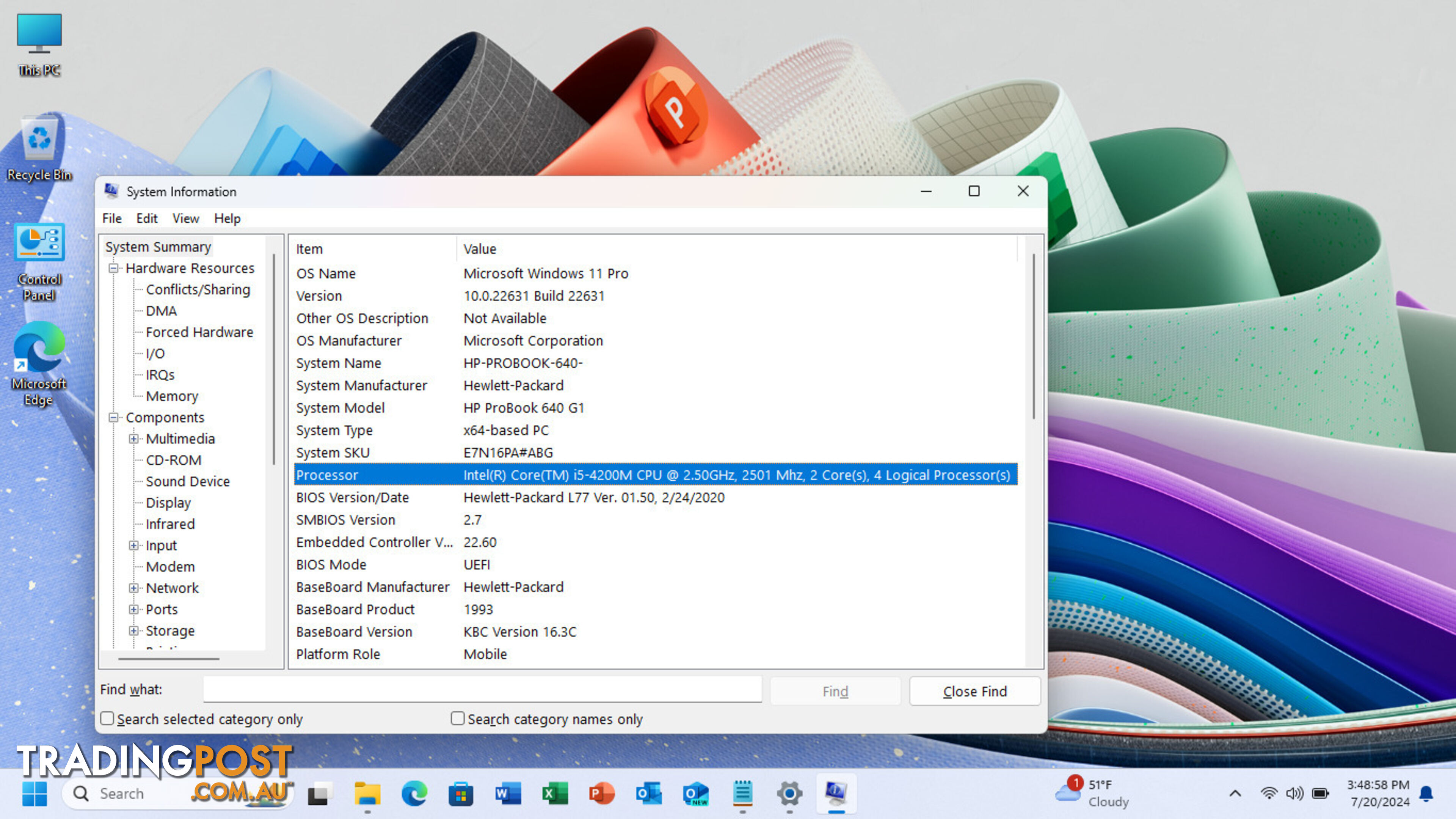Expand the Hardware Resources tree node
Image resolution: width=1456 pixels, height=819 pixels.
coord(113,267)
